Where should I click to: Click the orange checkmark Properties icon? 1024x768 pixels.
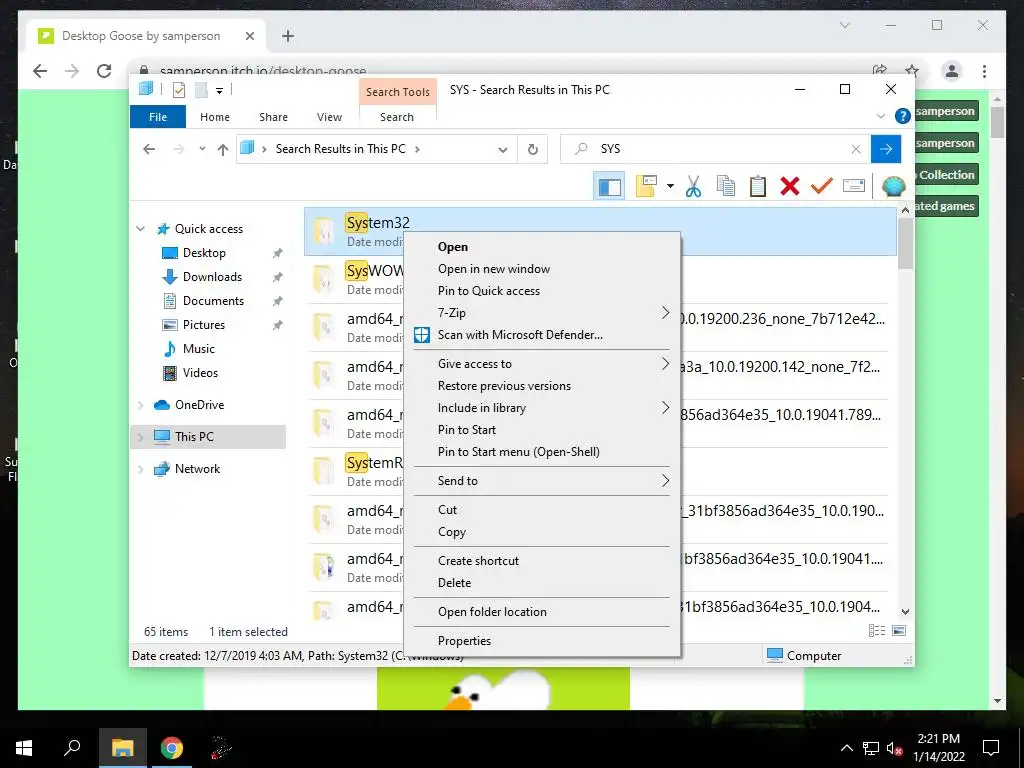[x=822, y=186]
